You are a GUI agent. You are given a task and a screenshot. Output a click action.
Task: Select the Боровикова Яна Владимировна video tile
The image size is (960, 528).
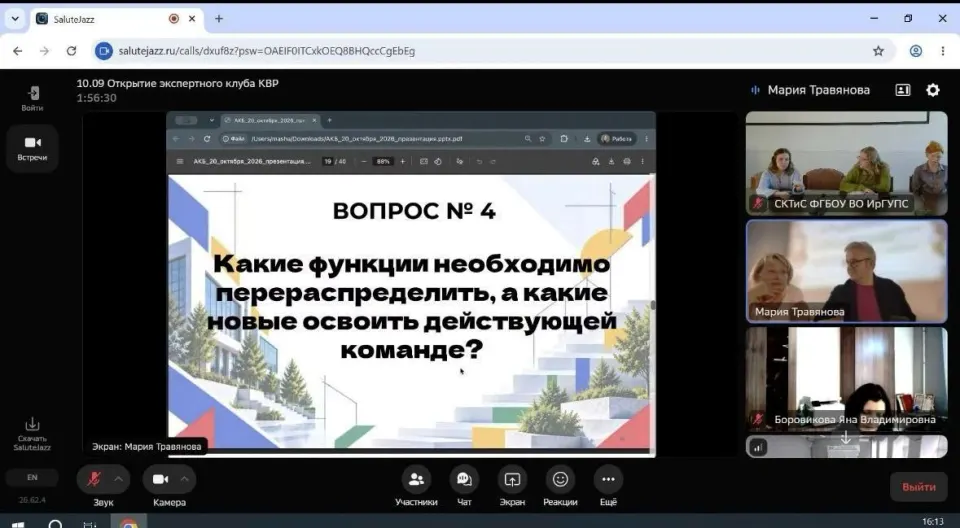point(846,379)
